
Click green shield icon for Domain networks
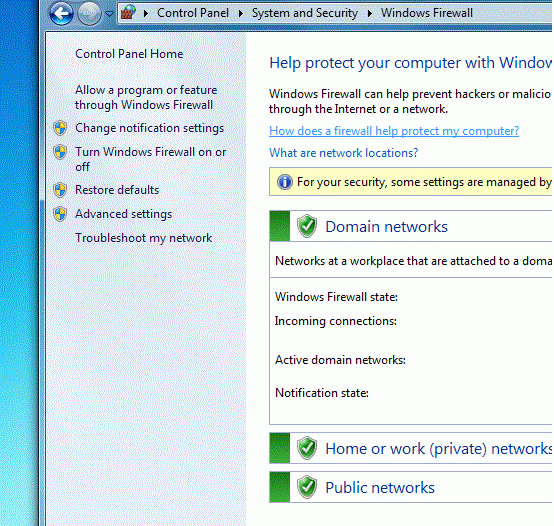[307, 226]
